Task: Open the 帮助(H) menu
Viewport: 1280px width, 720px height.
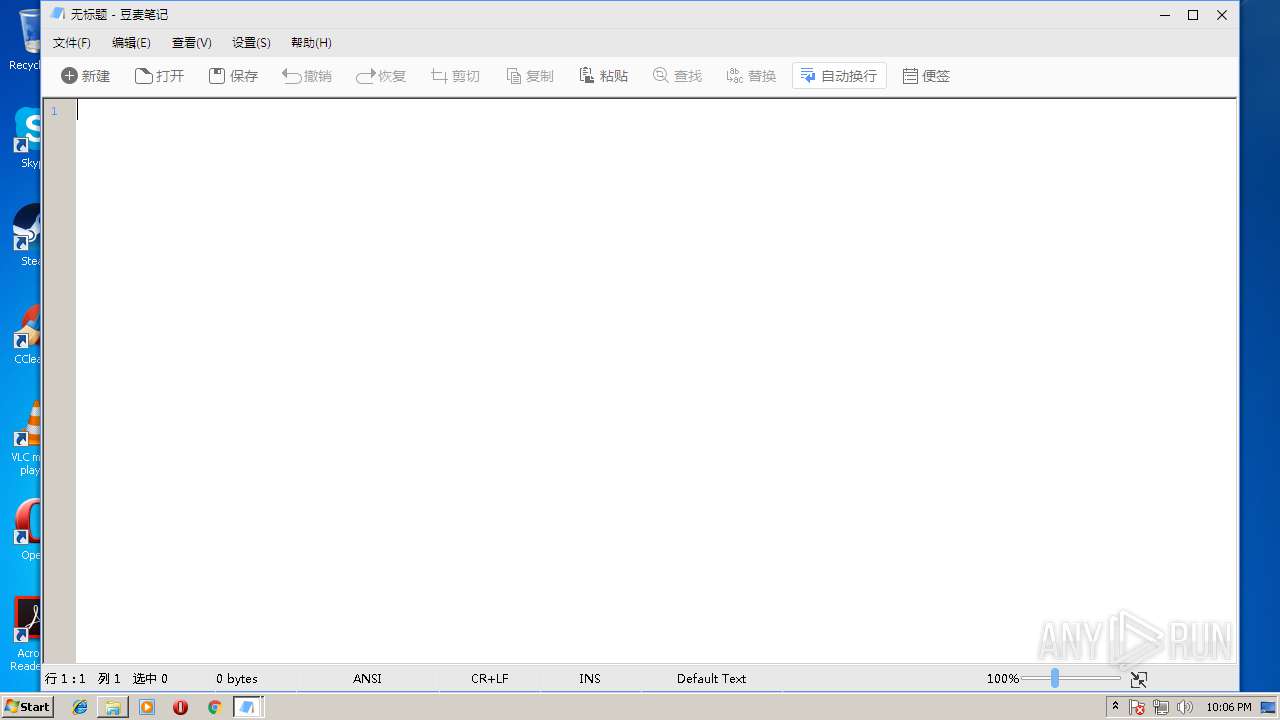Action: click(x=311, y=43)
